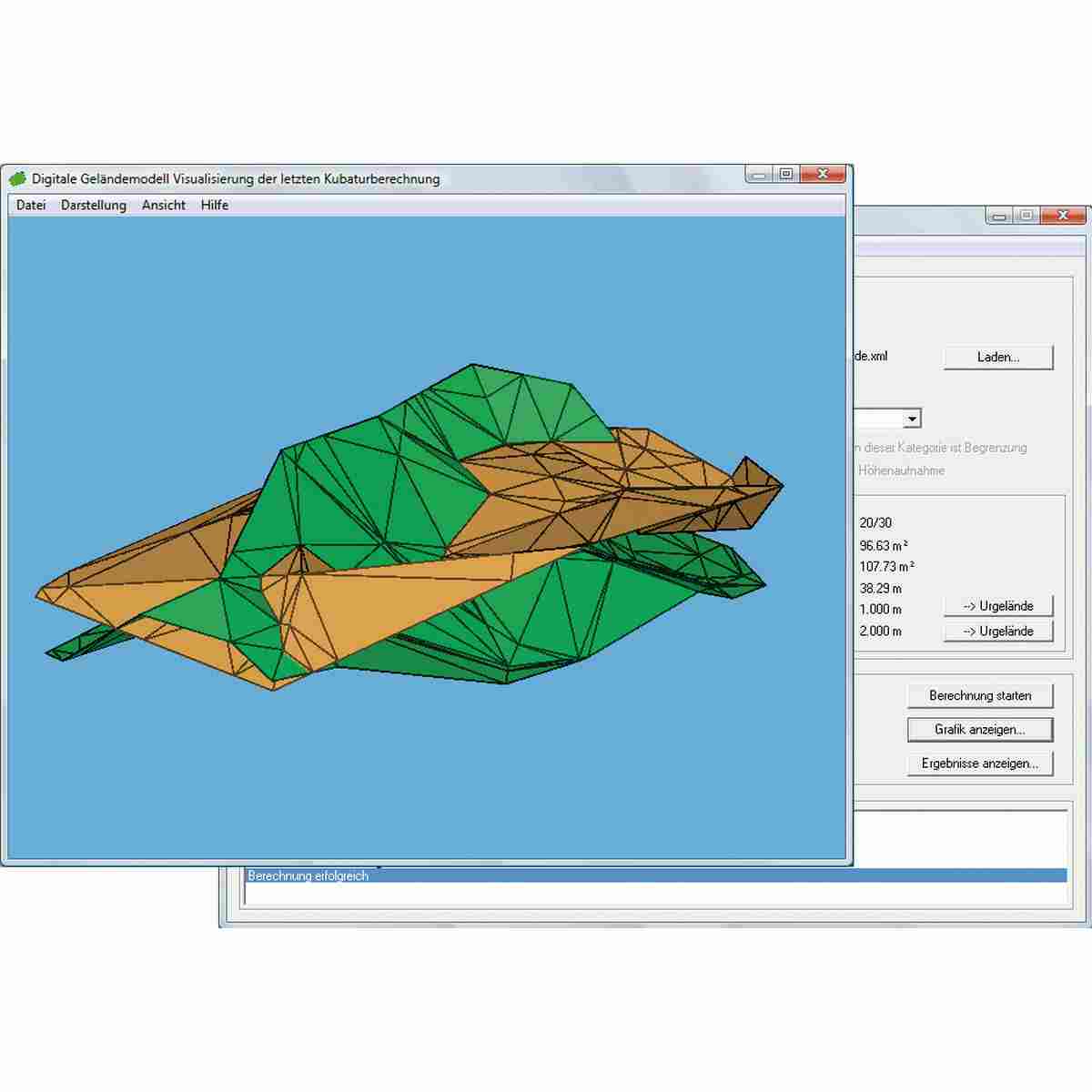Click the Urgelände button beside 1.000 m
This screenshot has width=1092, height=1092.
[x=997, y=606]
